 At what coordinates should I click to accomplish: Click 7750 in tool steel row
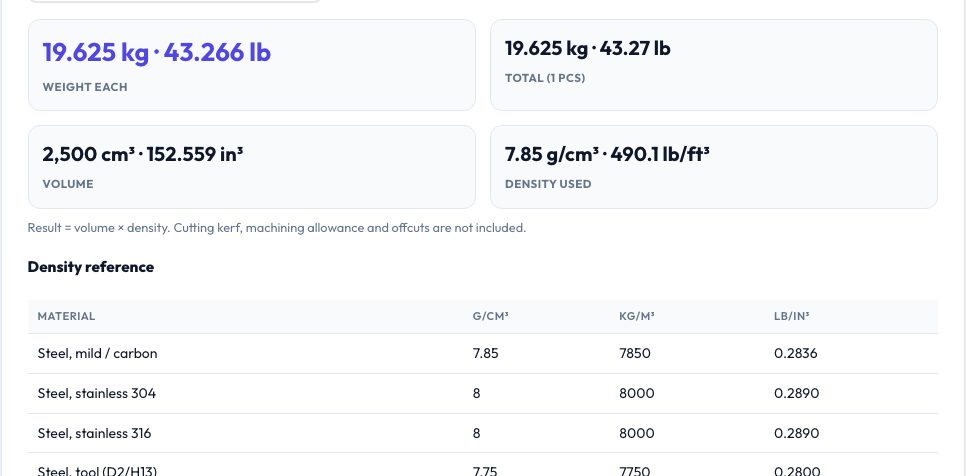pyautogui.click(x=635, y=471)
